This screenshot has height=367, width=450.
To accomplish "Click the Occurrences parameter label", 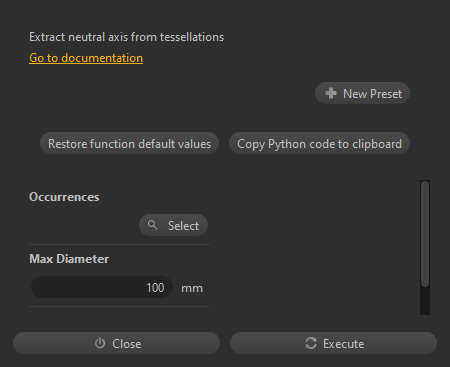I will 64,197.
